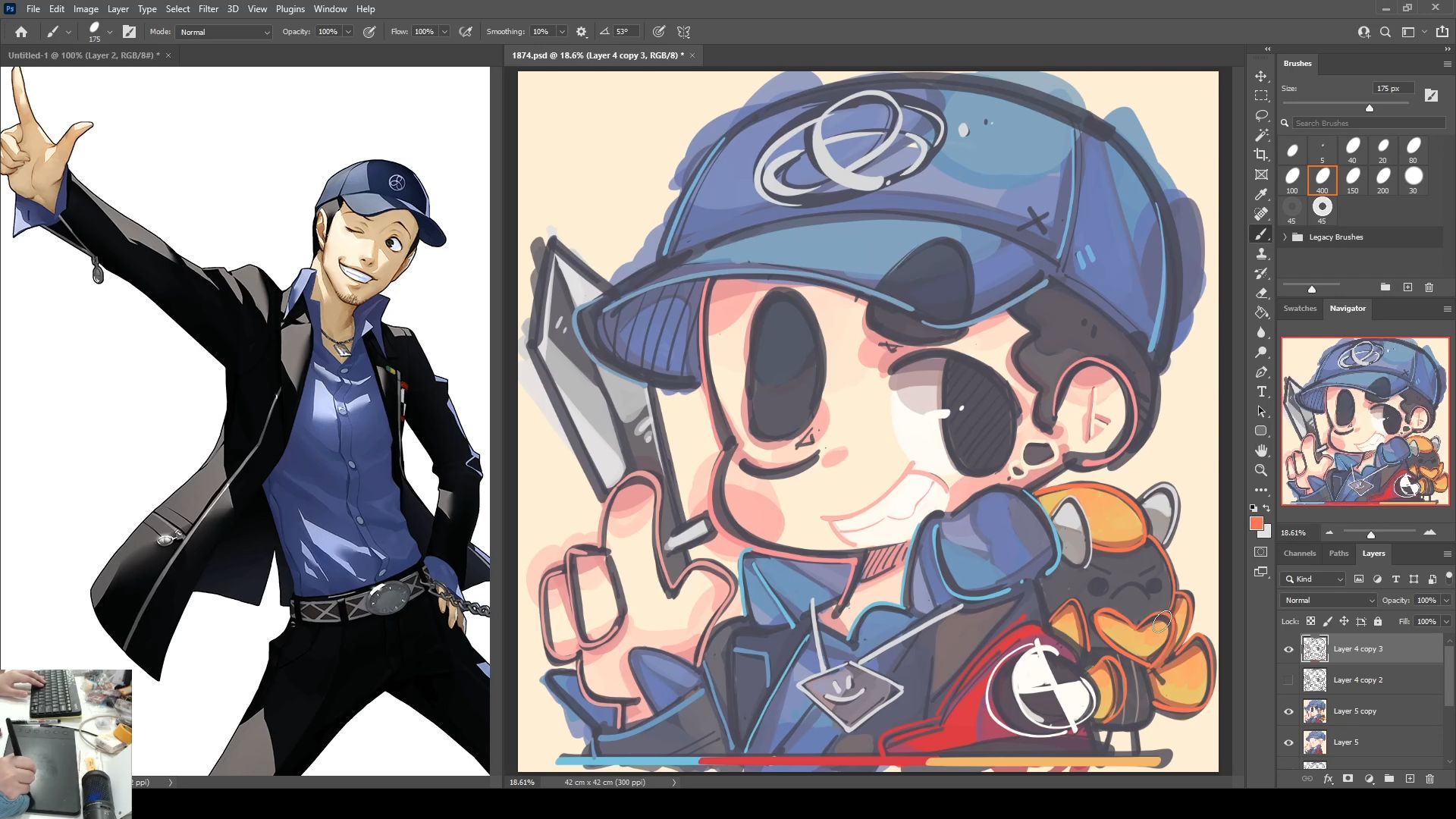This screenshot has height=819, width=1456.
Task: Hide Layer 4 copy 3 visibility eye
Action: click(x=1288, y=649)
